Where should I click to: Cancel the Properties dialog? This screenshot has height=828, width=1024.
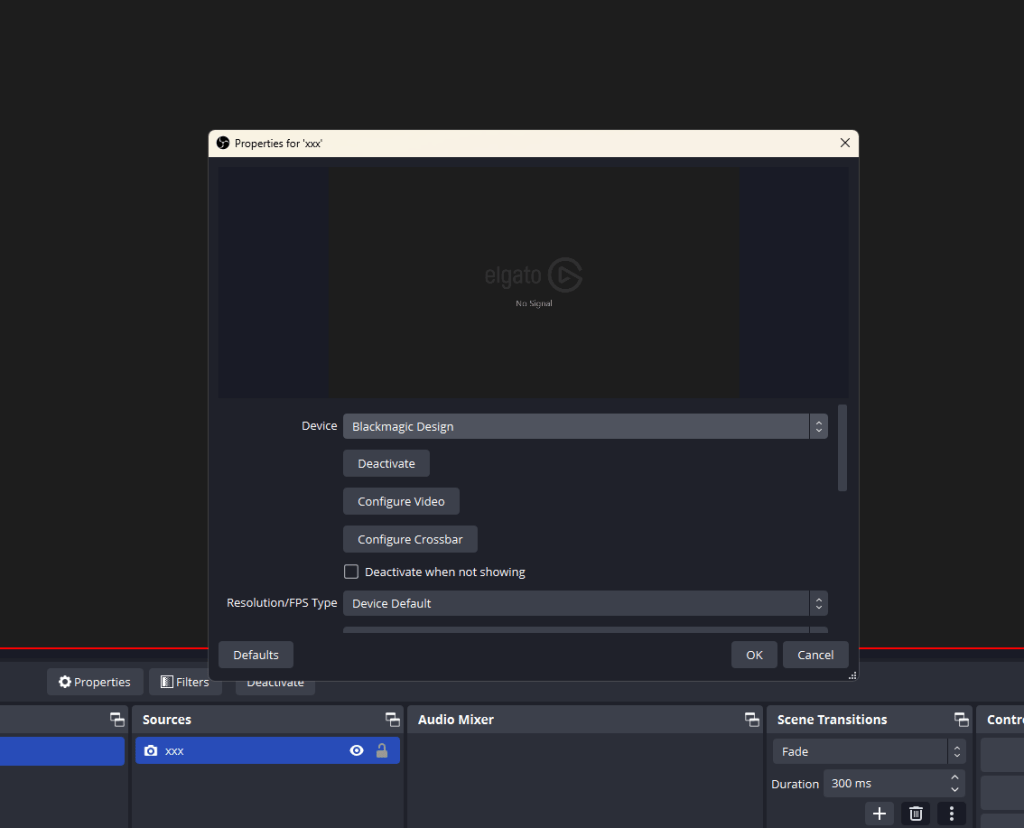[x=816, y=655]
